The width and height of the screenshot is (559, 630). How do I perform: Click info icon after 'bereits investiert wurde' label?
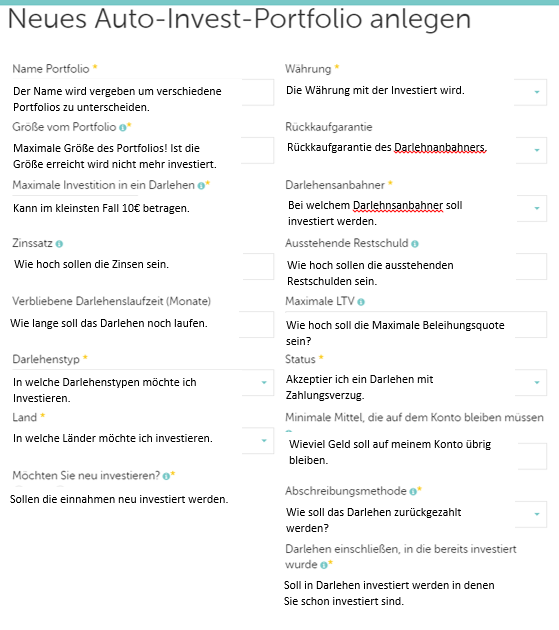(324, 565)
